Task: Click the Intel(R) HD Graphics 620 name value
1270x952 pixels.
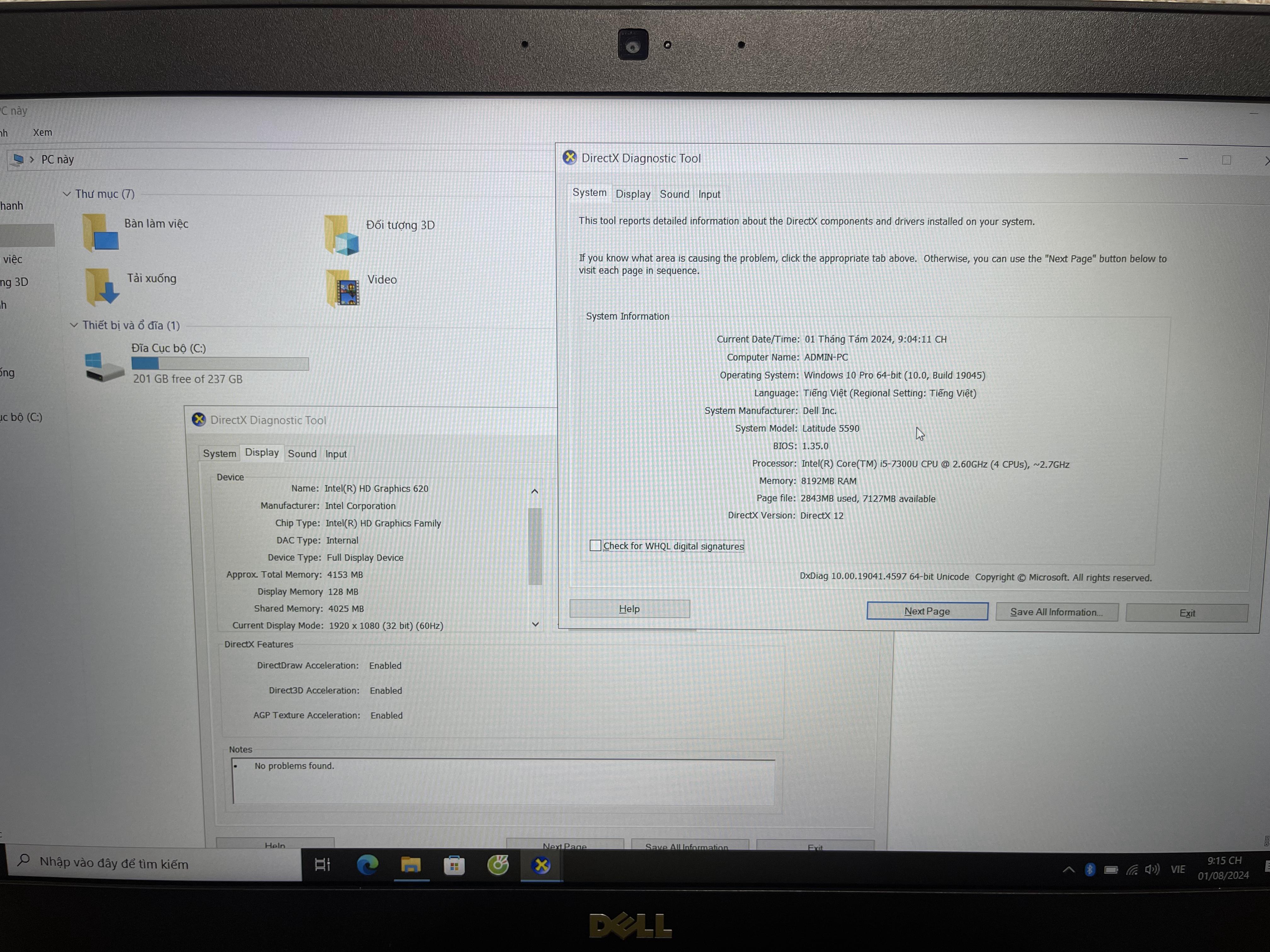Action: pyautogui.click(x=376, y=488)
